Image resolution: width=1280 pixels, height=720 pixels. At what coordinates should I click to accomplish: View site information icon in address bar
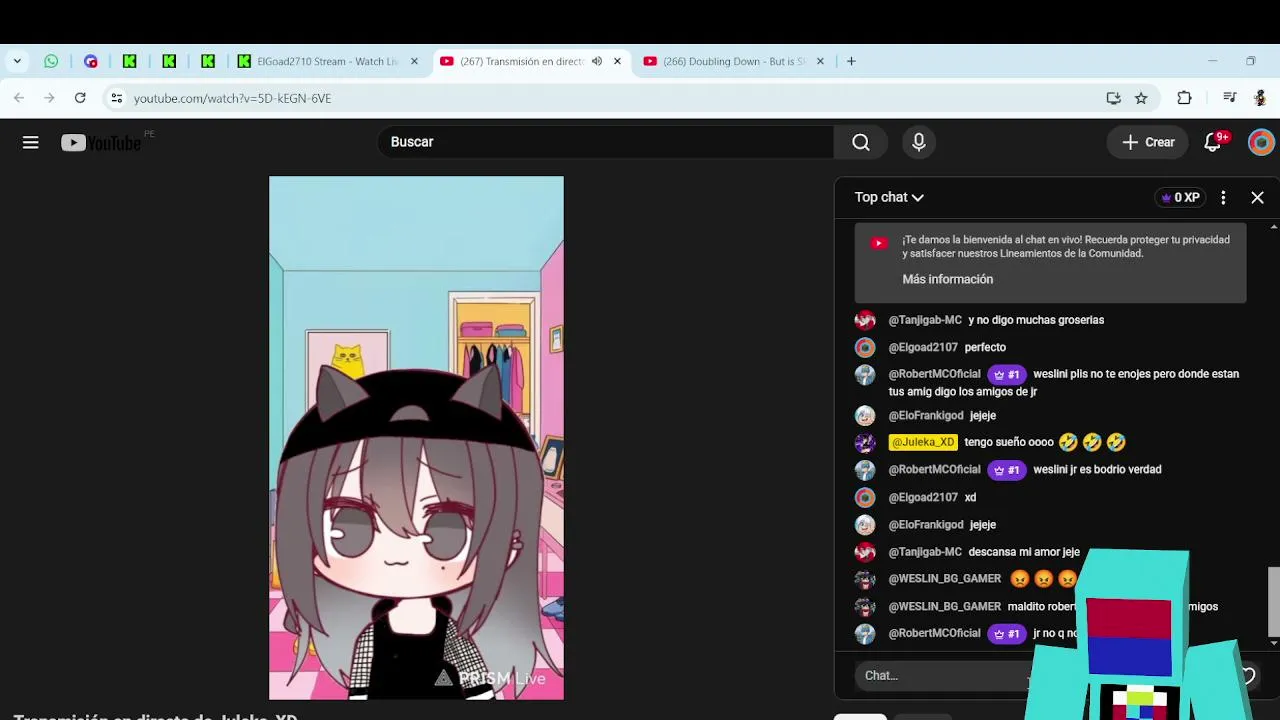[117, 98]
